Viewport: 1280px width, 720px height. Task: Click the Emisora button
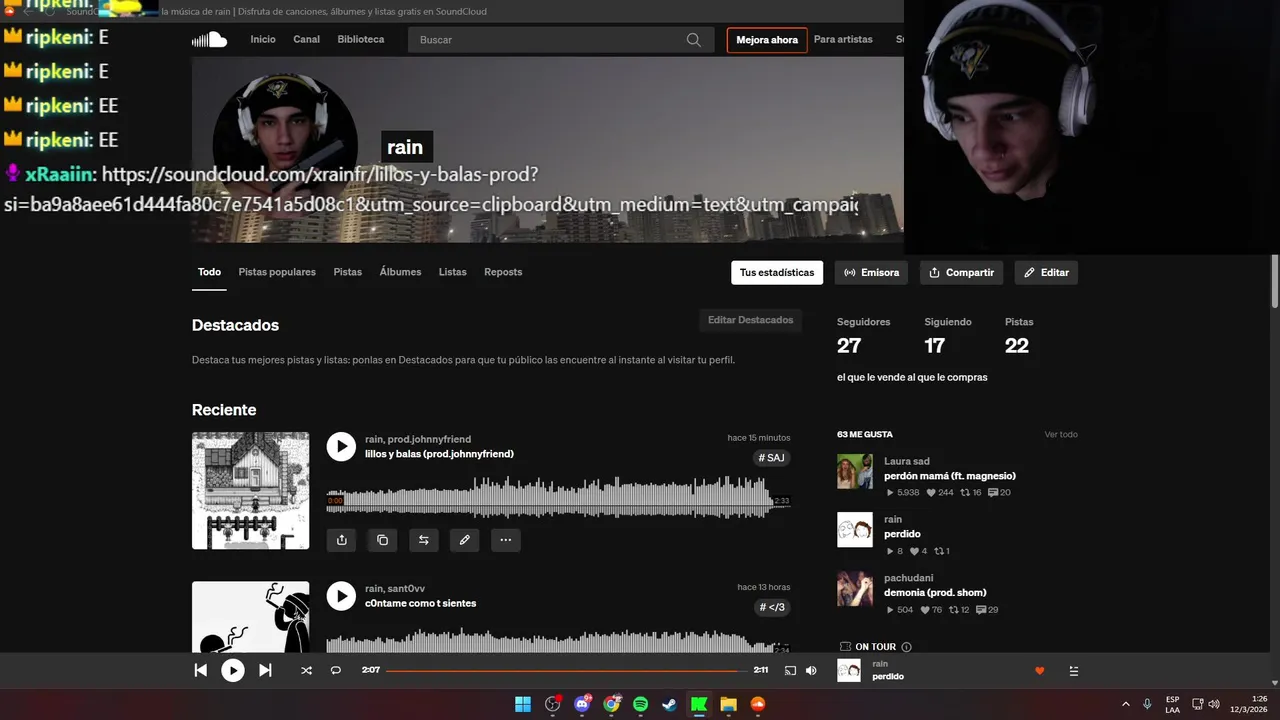tap(871, 272)
